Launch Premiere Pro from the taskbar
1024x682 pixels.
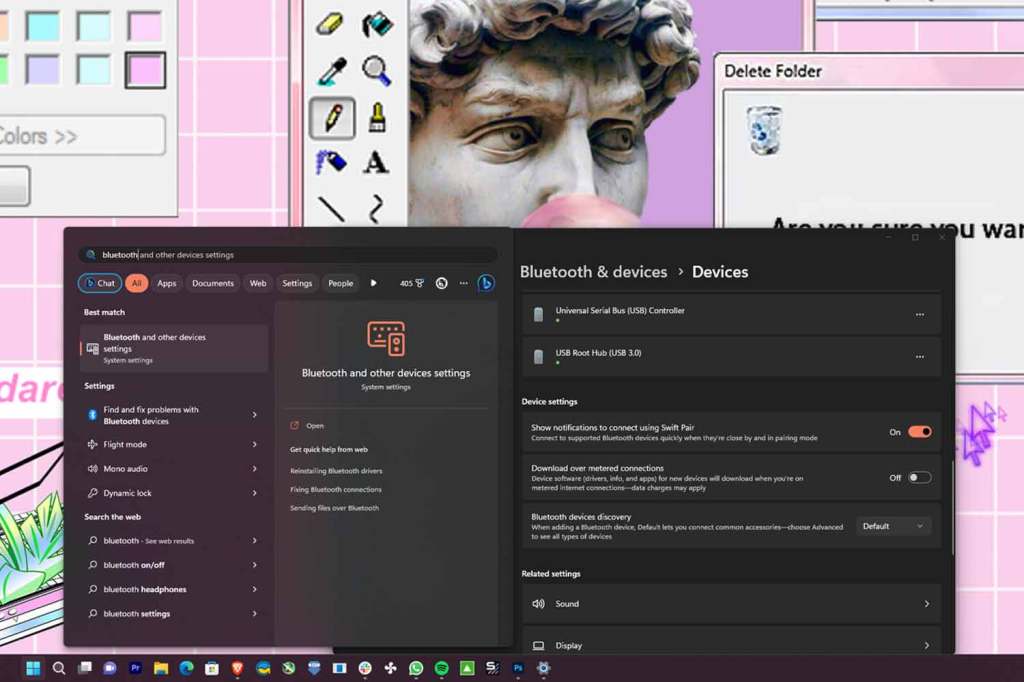[x=135, y=668]
